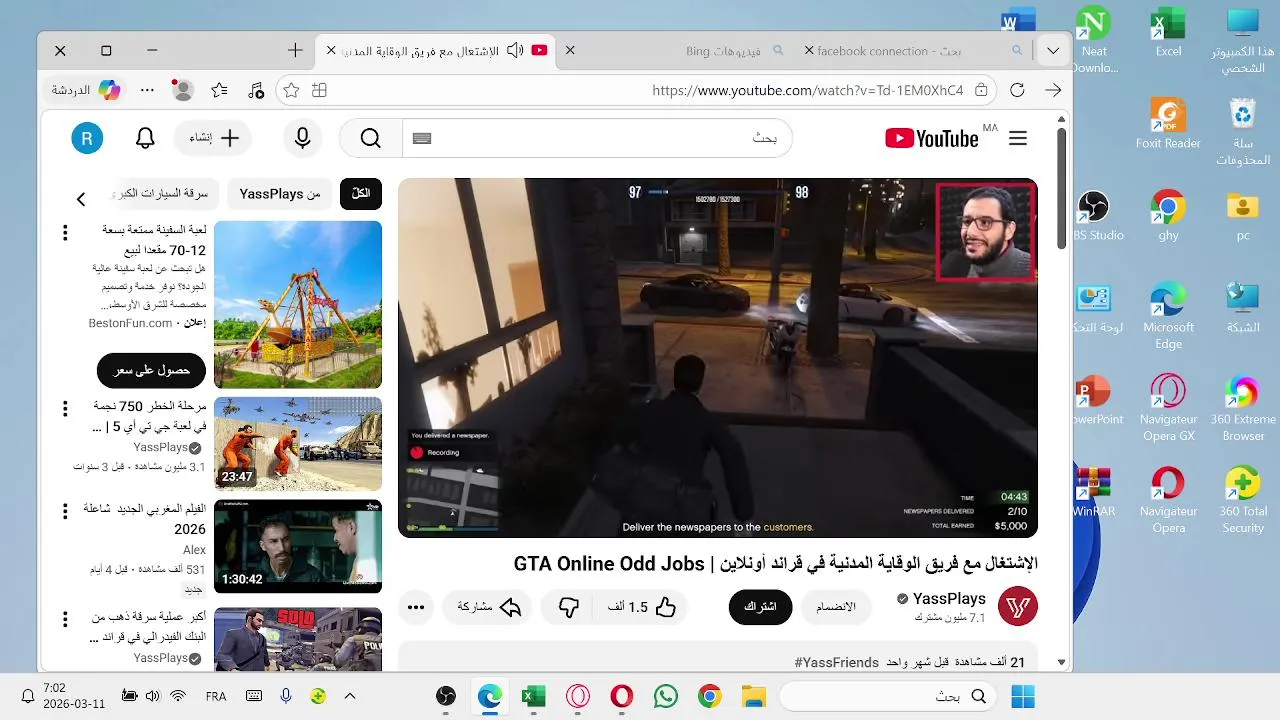
Task: Mute the YouTube tab via speaker icon
Action: pyautogui.click(x=515, y=50)
